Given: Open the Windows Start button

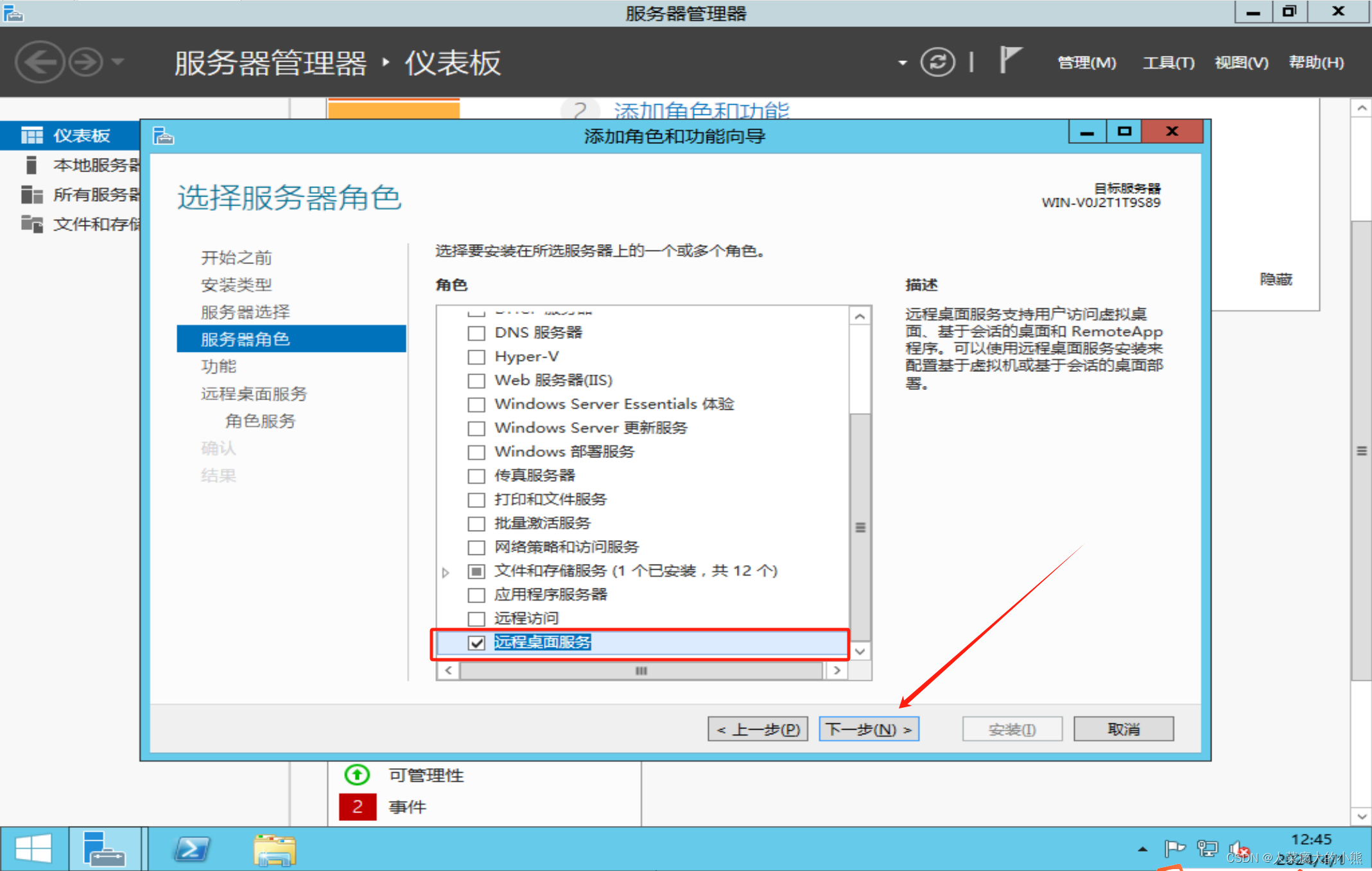Looking at the screenshot, I should (33, 849).
